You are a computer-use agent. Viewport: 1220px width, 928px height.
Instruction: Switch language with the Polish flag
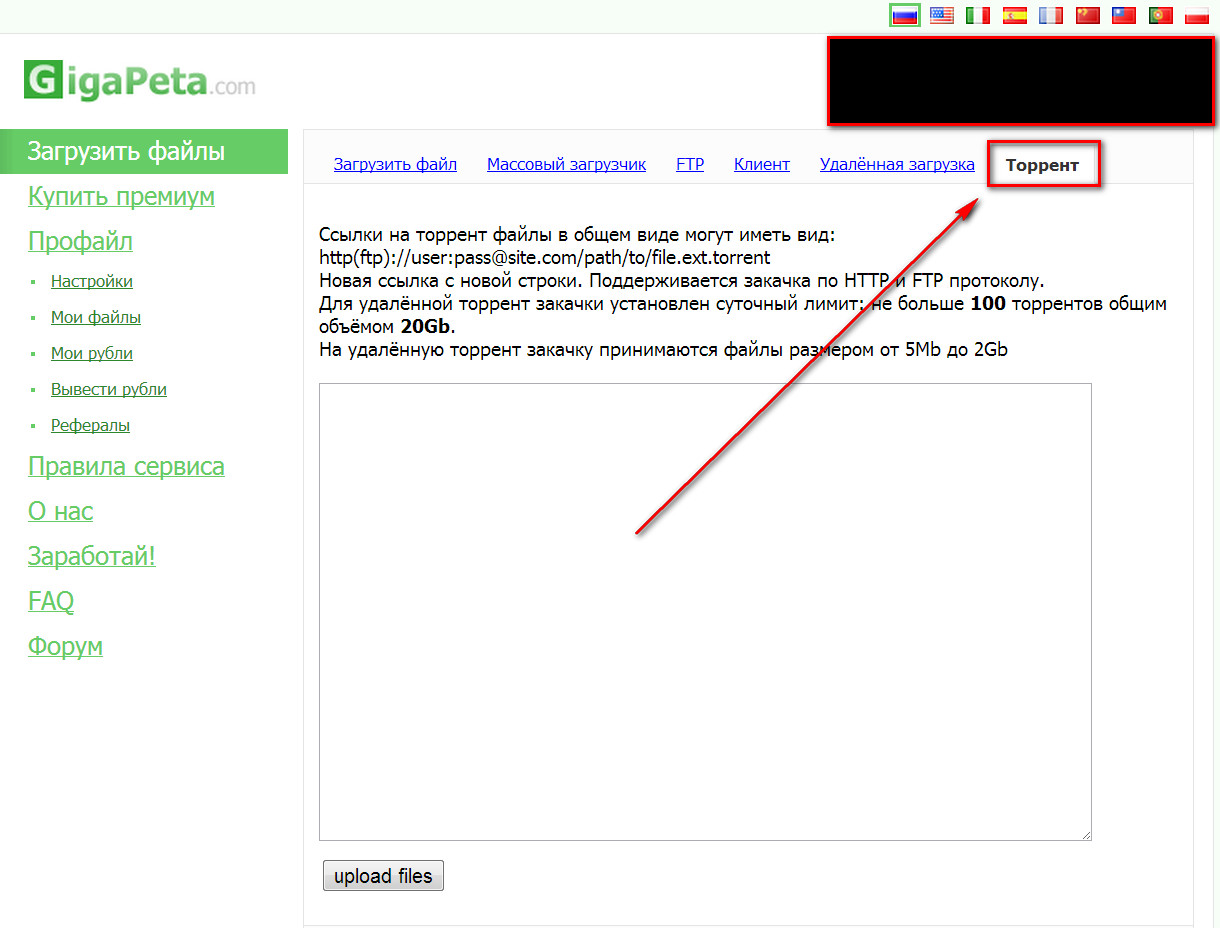point(1197,15)
